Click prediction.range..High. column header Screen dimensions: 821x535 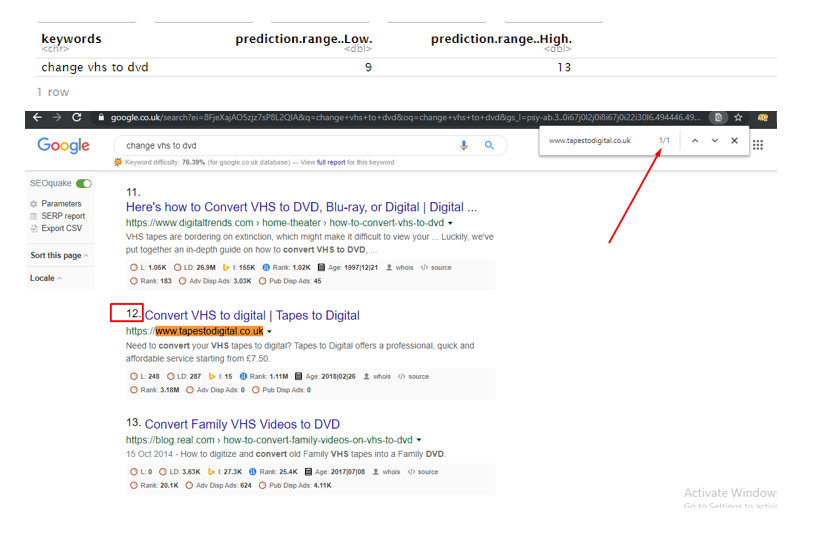coord(501,39)
